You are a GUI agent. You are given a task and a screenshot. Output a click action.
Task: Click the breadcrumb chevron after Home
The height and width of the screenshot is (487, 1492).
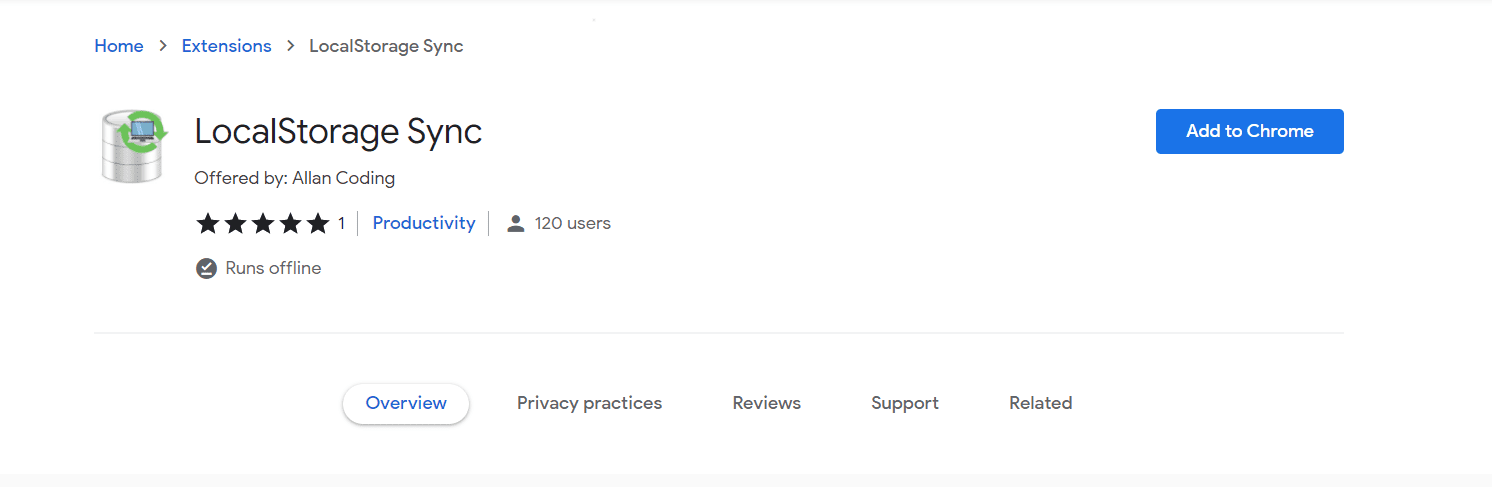click(x=163, y=46)
